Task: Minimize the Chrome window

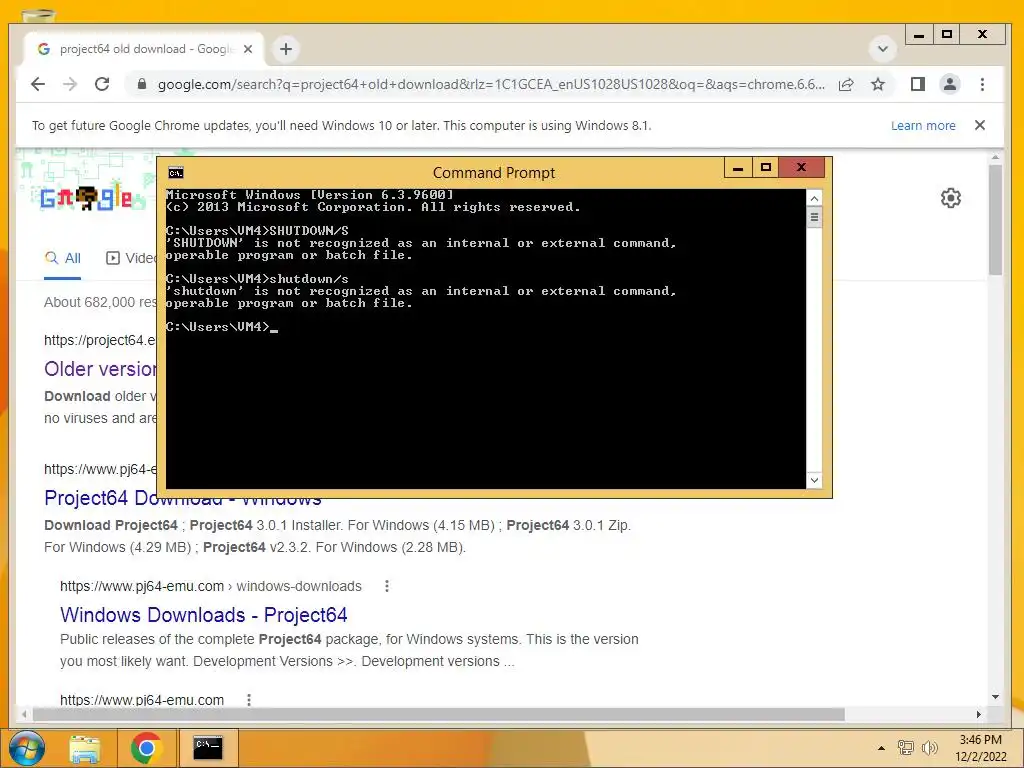Action: tap(919, 35)
